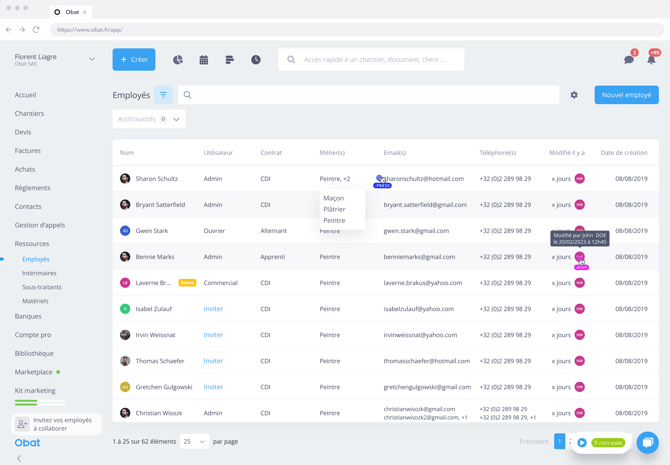Click the filter icon beside Employés
Viewport: 670px width, 465px height.
[163, 95]
